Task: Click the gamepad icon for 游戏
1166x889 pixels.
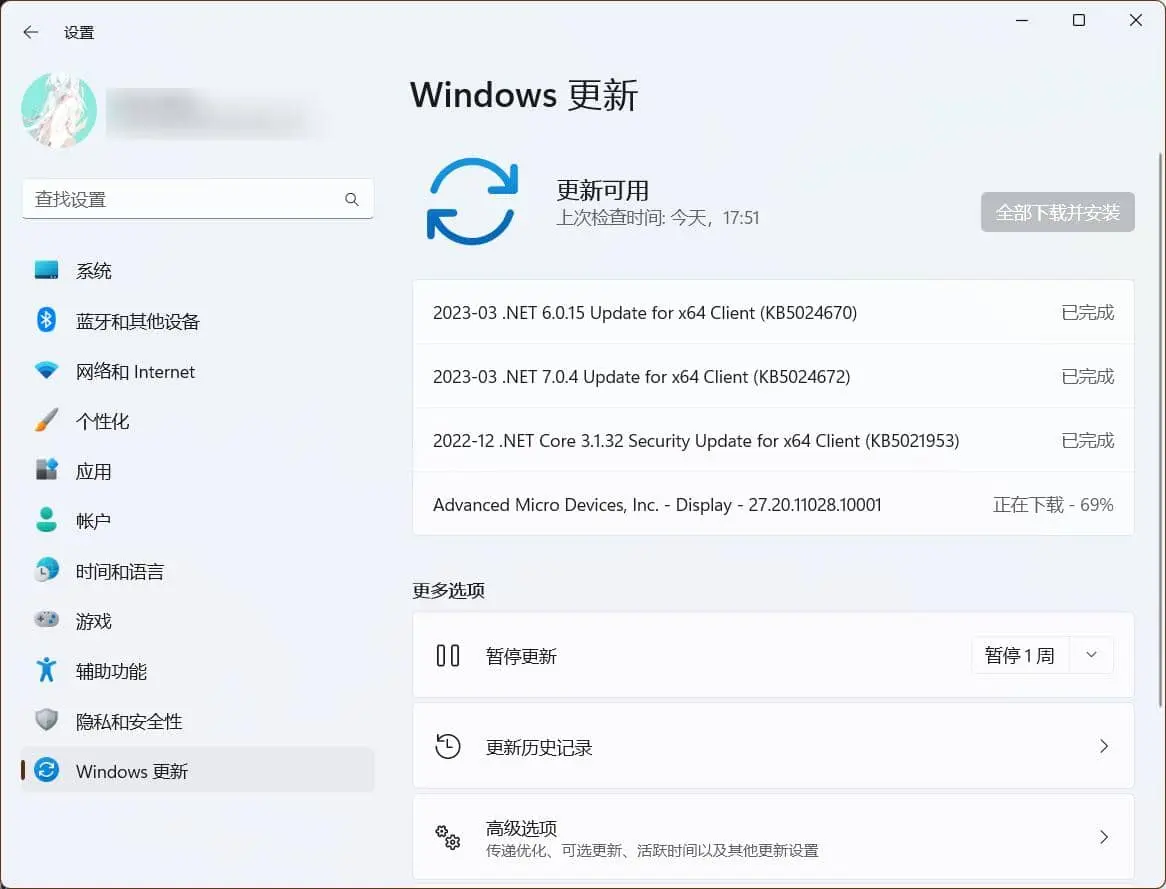Action: click(x=46, y=621)
